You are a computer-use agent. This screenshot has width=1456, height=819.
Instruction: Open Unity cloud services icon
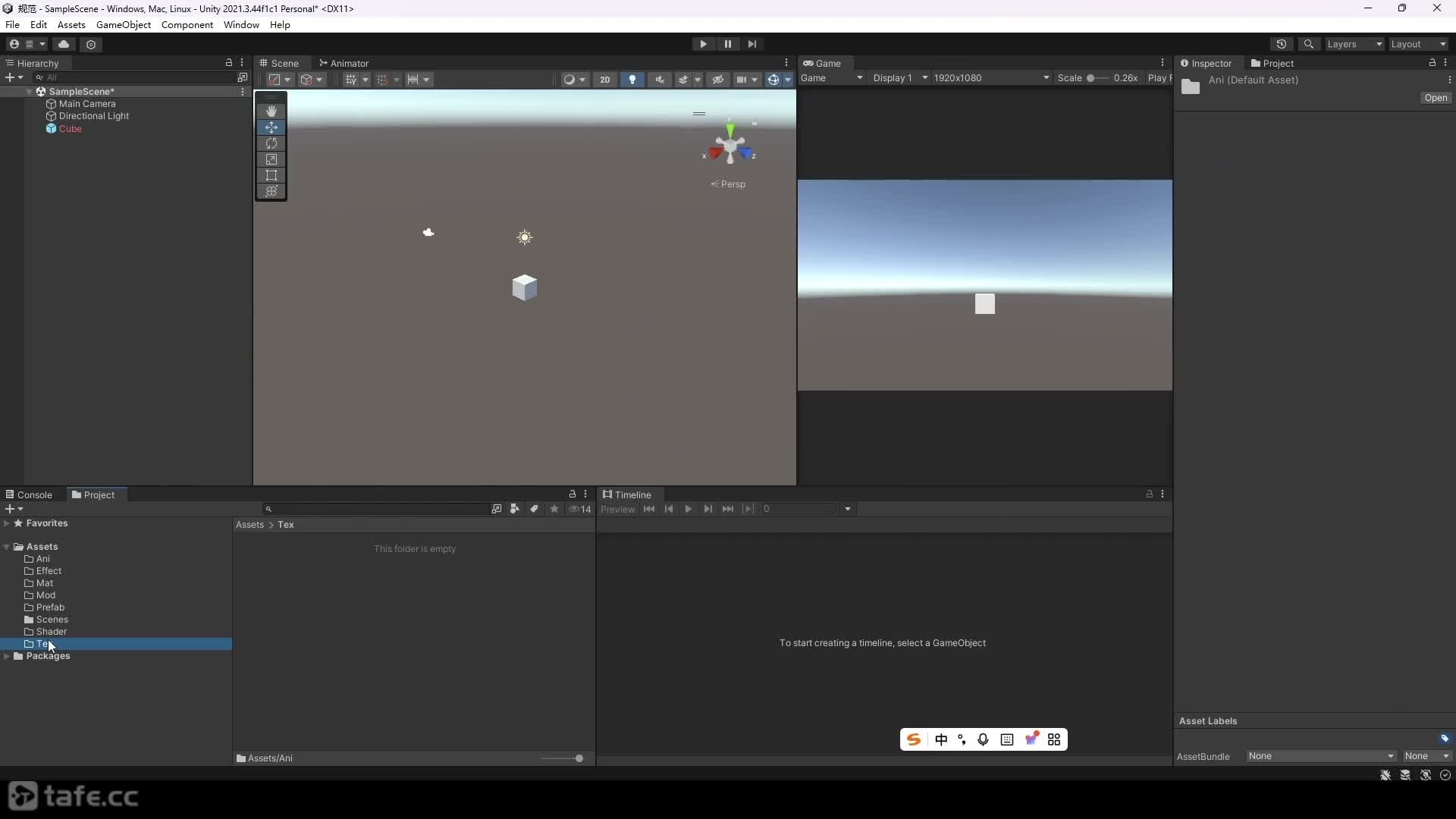pyautogui.click(x=64, y=44)
